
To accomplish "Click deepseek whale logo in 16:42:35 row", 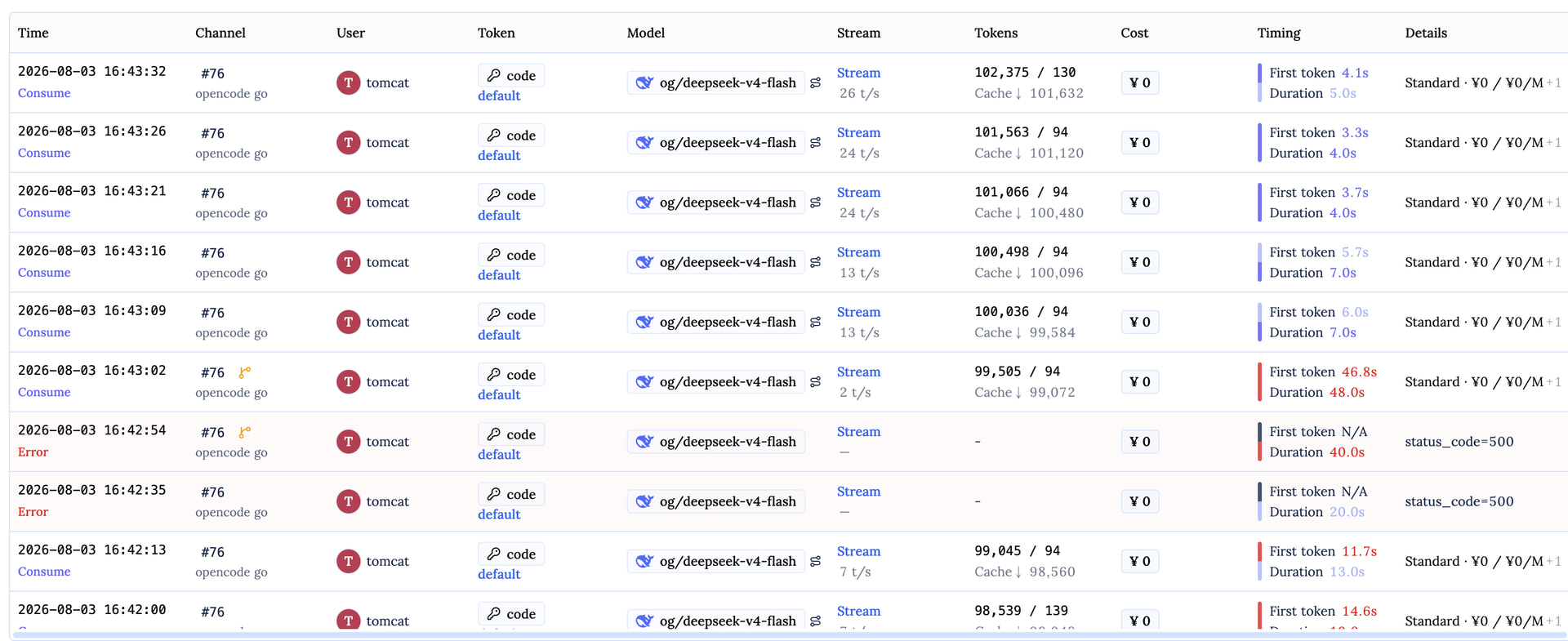I will coord(644,501).
